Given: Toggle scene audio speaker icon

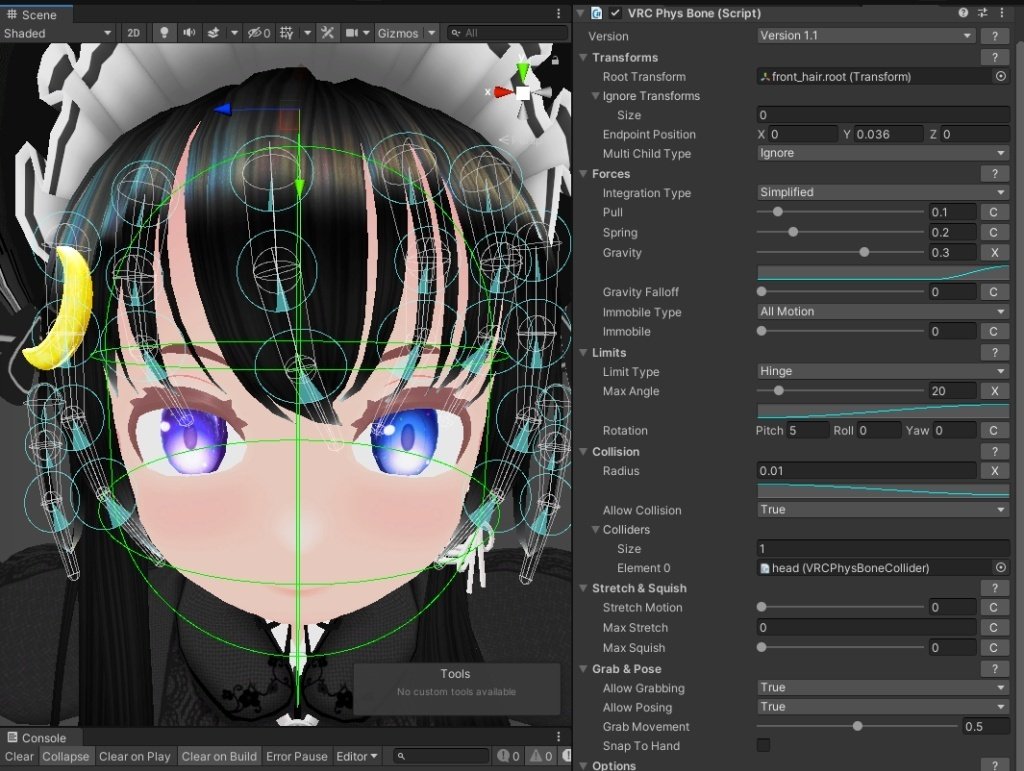Looking at the screenshot, I should tap(189, 33).
